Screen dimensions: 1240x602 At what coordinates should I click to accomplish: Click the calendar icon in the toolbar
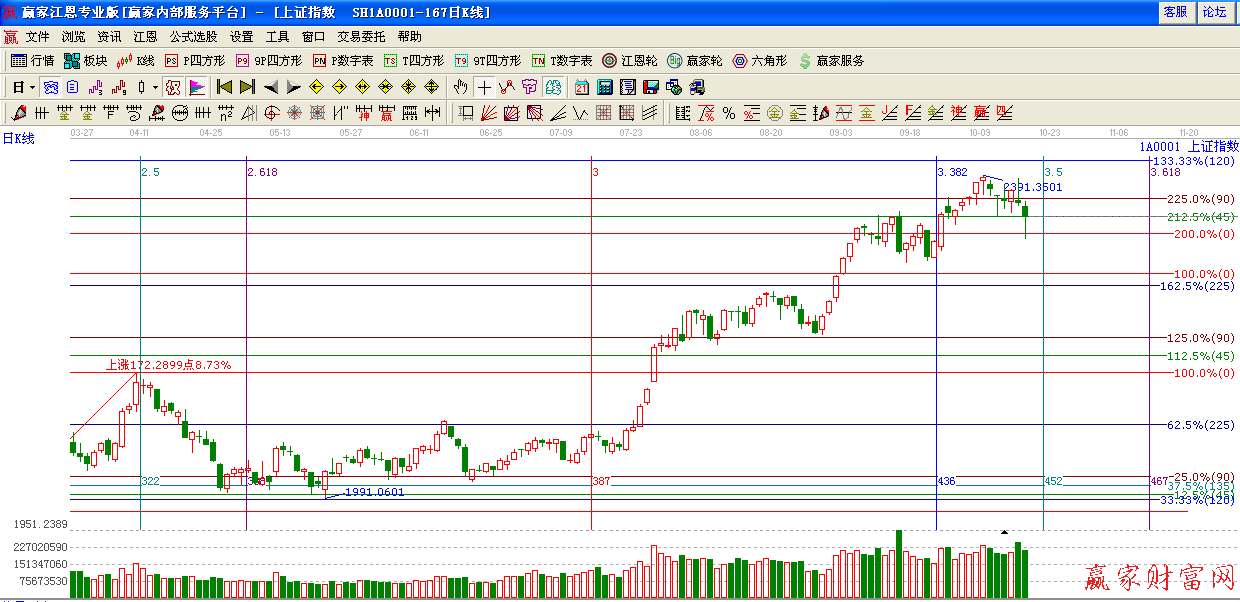pyautogui.click(x=582, y=87)
